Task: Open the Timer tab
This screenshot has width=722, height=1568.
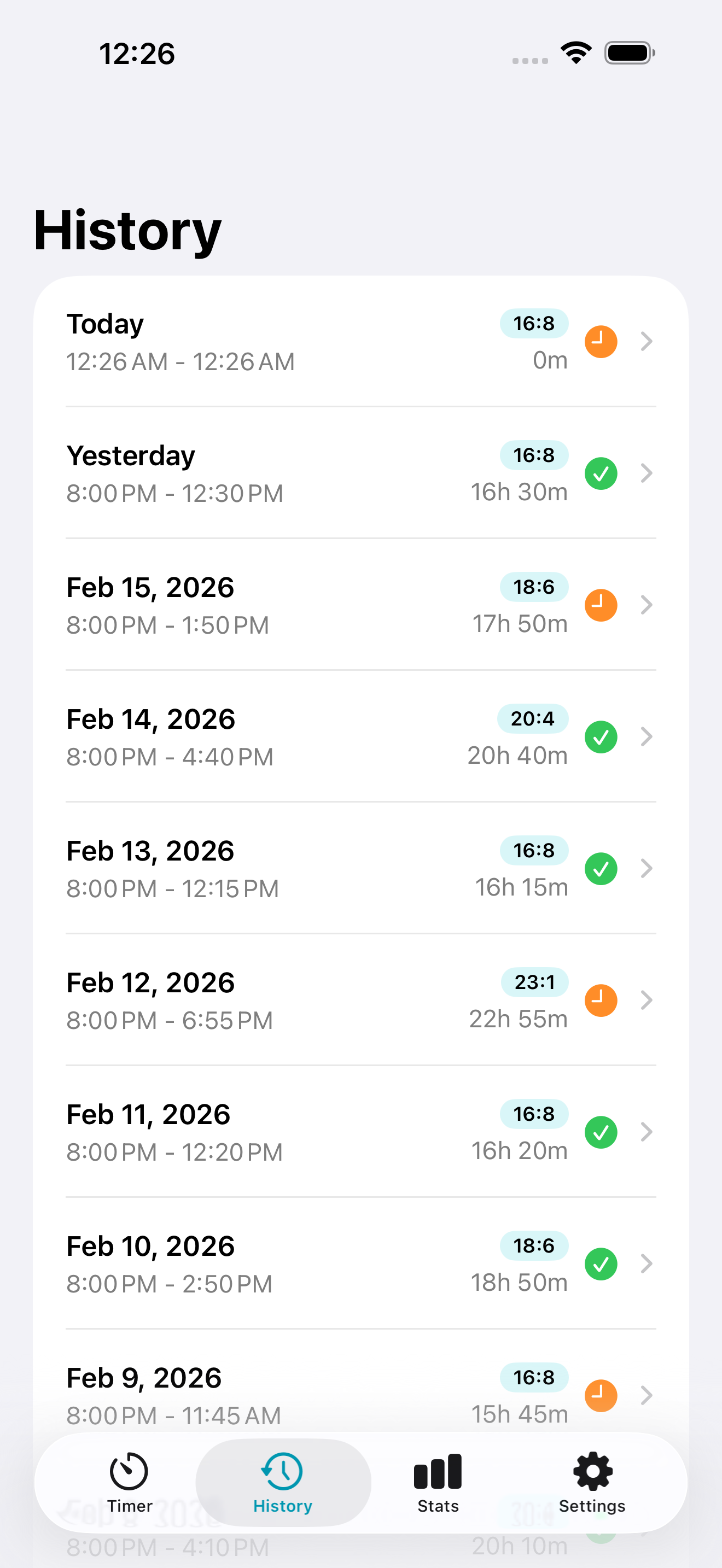Action: click(129, 1483)
